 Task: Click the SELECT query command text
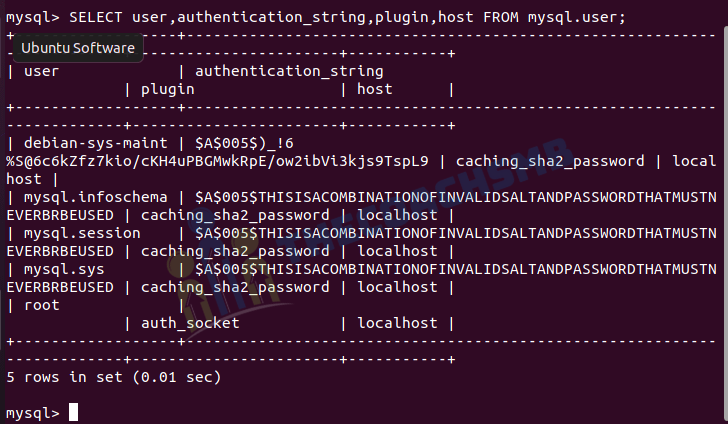coord(348,17)
